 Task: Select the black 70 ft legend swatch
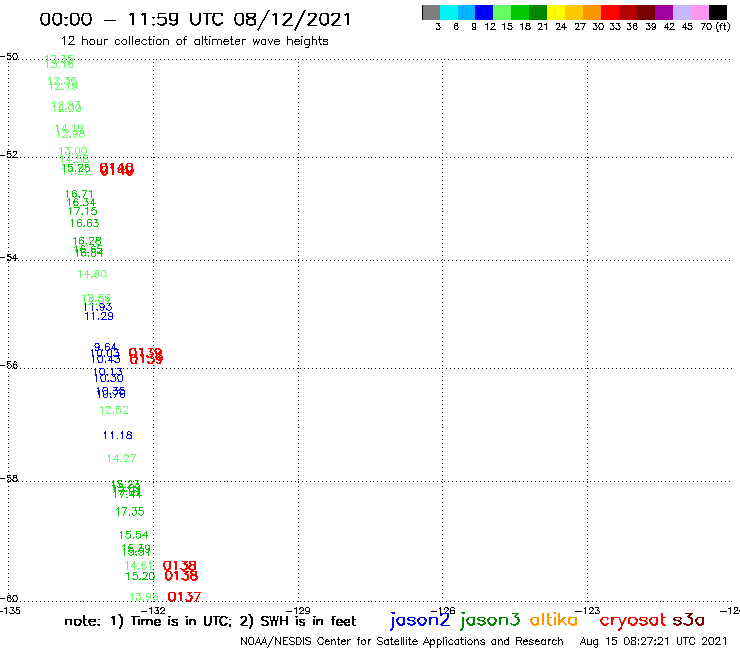click(x=717, y=12)
